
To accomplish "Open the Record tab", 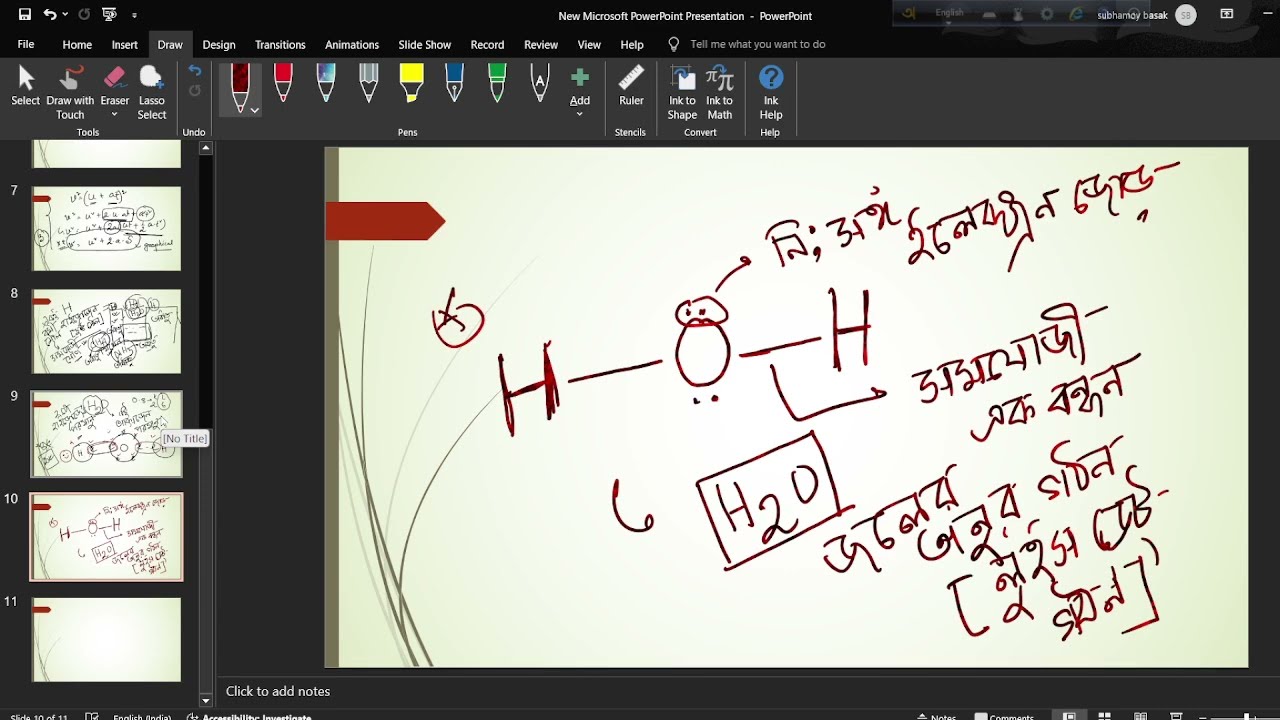I will [x=487, y=44].
